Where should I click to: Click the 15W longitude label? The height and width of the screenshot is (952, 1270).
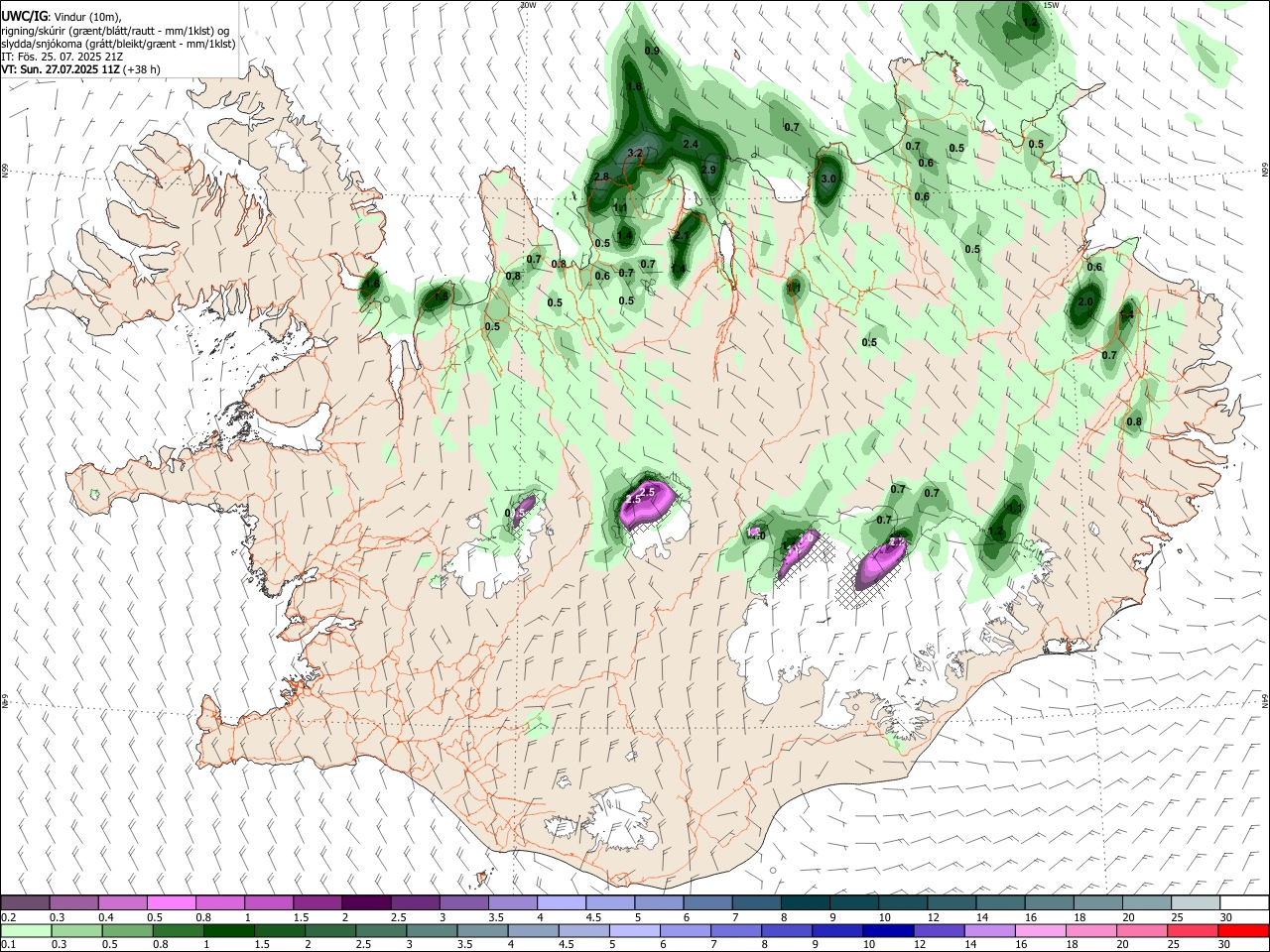tap(1051, 5)
